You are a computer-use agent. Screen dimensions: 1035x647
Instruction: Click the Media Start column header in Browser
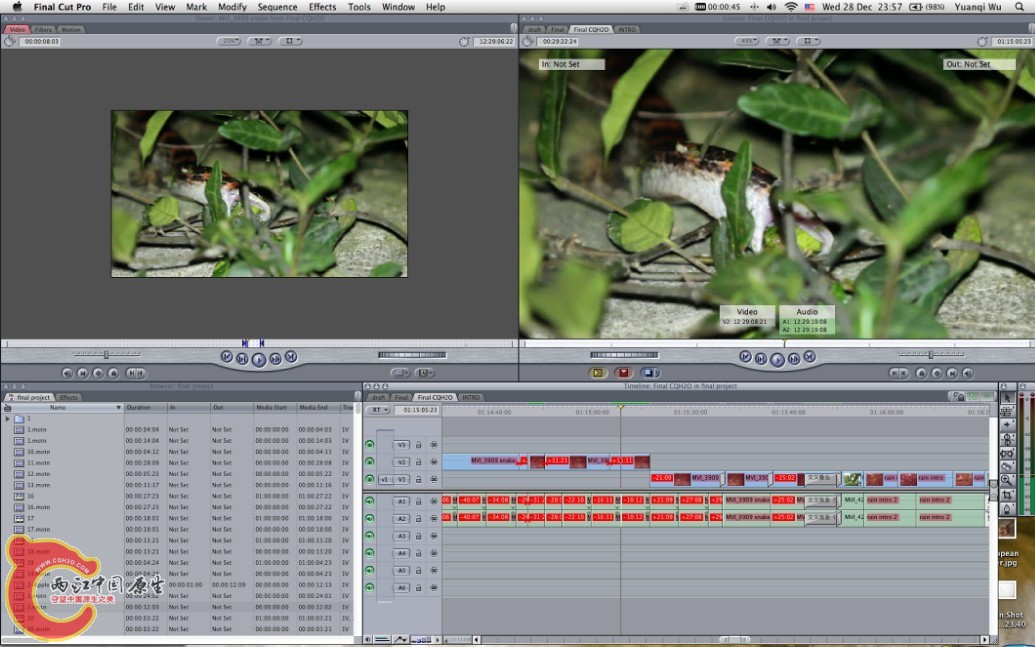[275, 407]
